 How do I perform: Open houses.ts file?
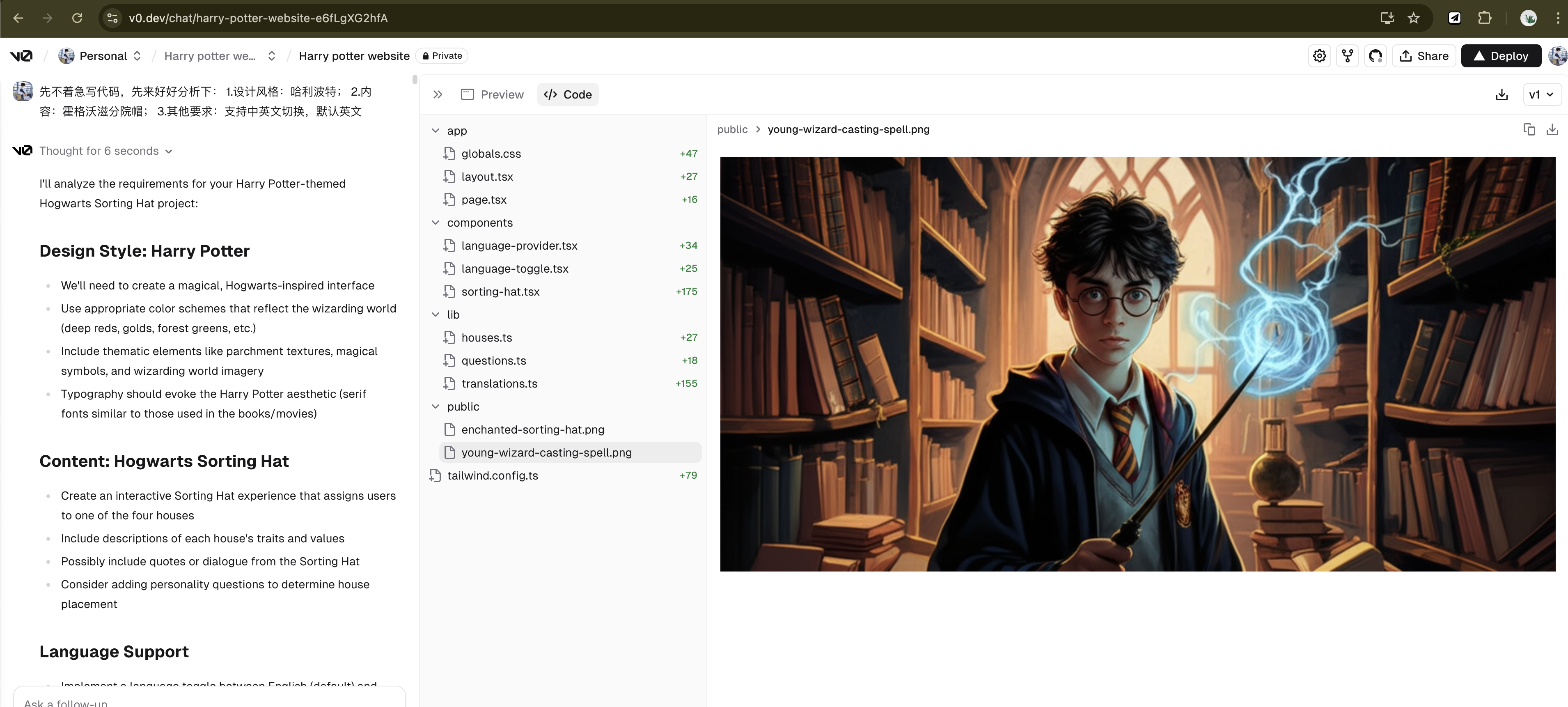pyautogui.click(x=570, y=337)
